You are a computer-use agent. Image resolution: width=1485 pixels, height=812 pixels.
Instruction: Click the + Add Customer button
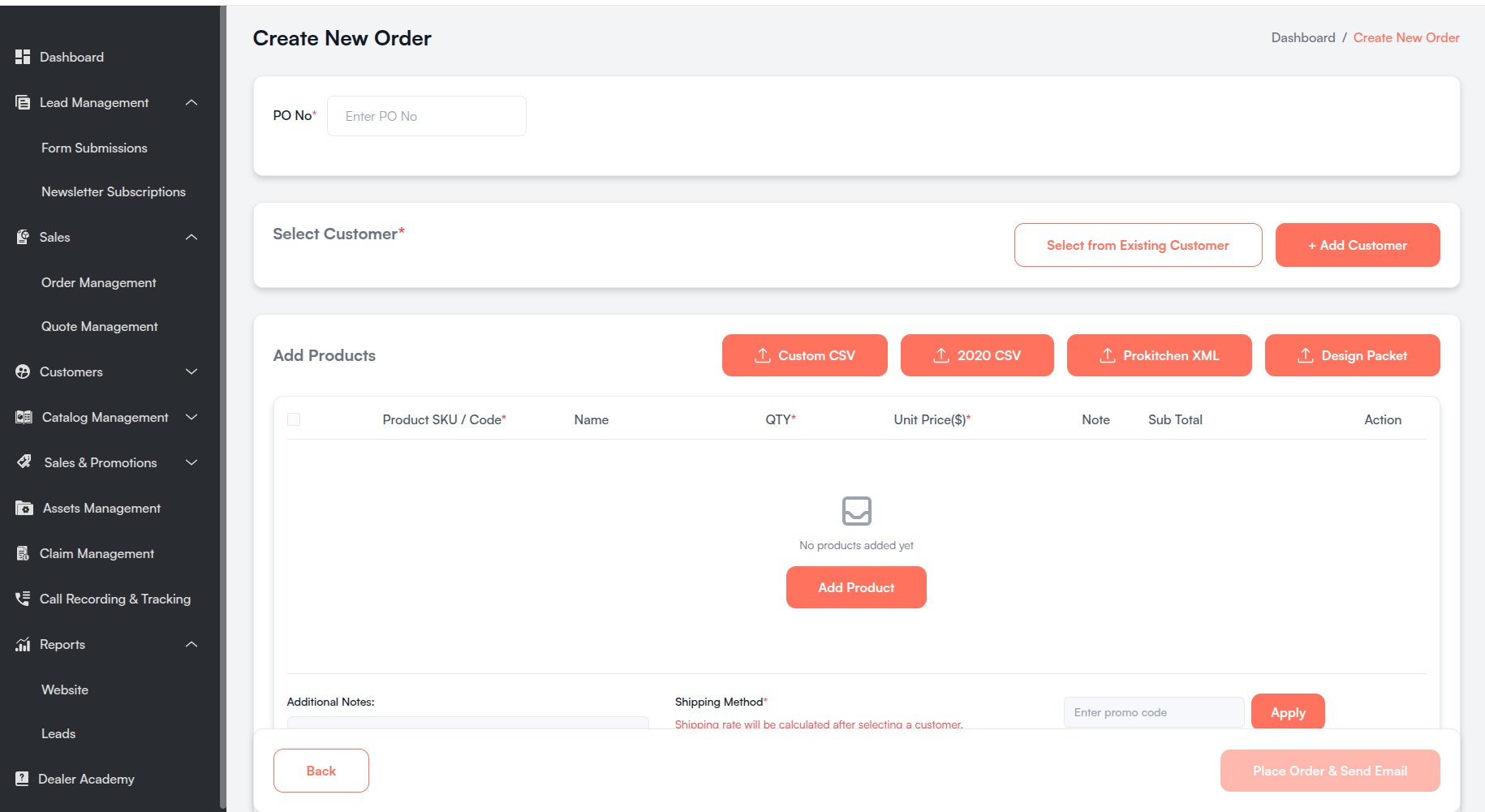(x=1358, y=245)
